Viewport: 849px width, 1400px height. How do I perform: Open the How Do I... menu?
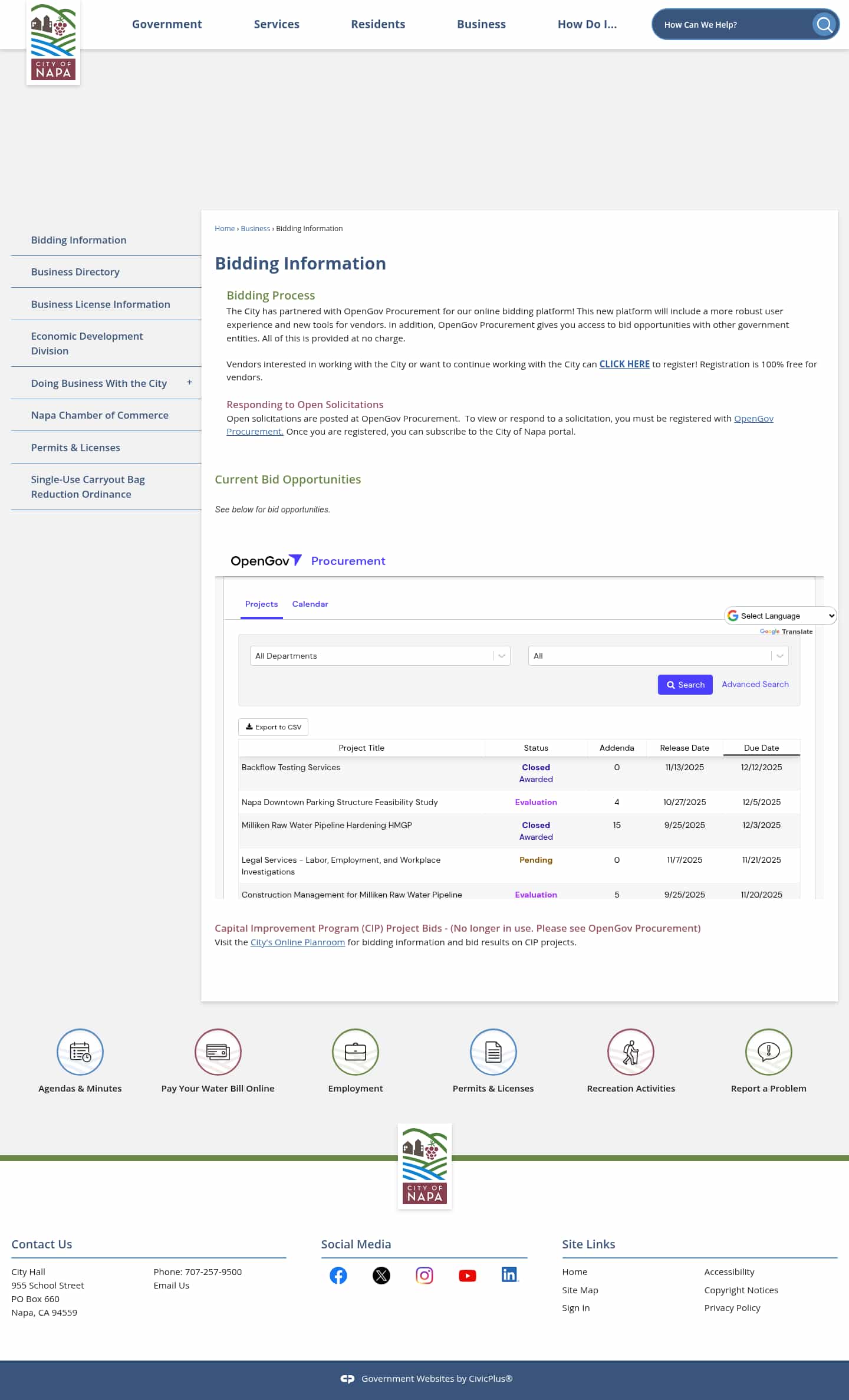587,24
